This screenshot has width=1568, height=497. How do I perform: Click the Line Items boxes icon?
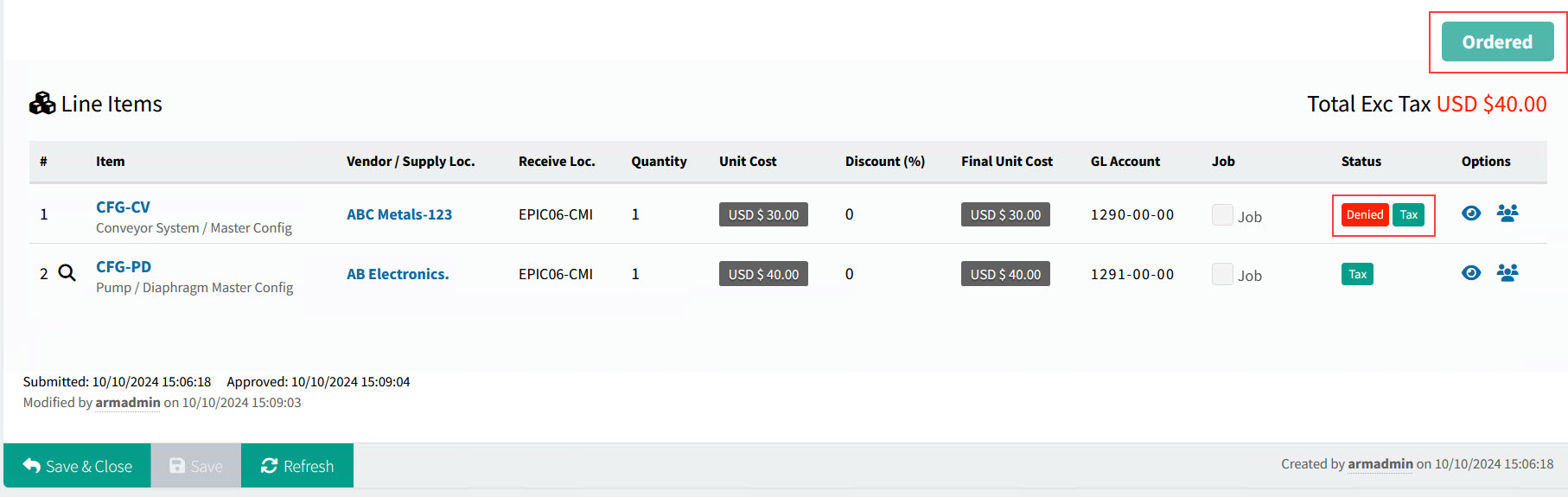(42, 104)
